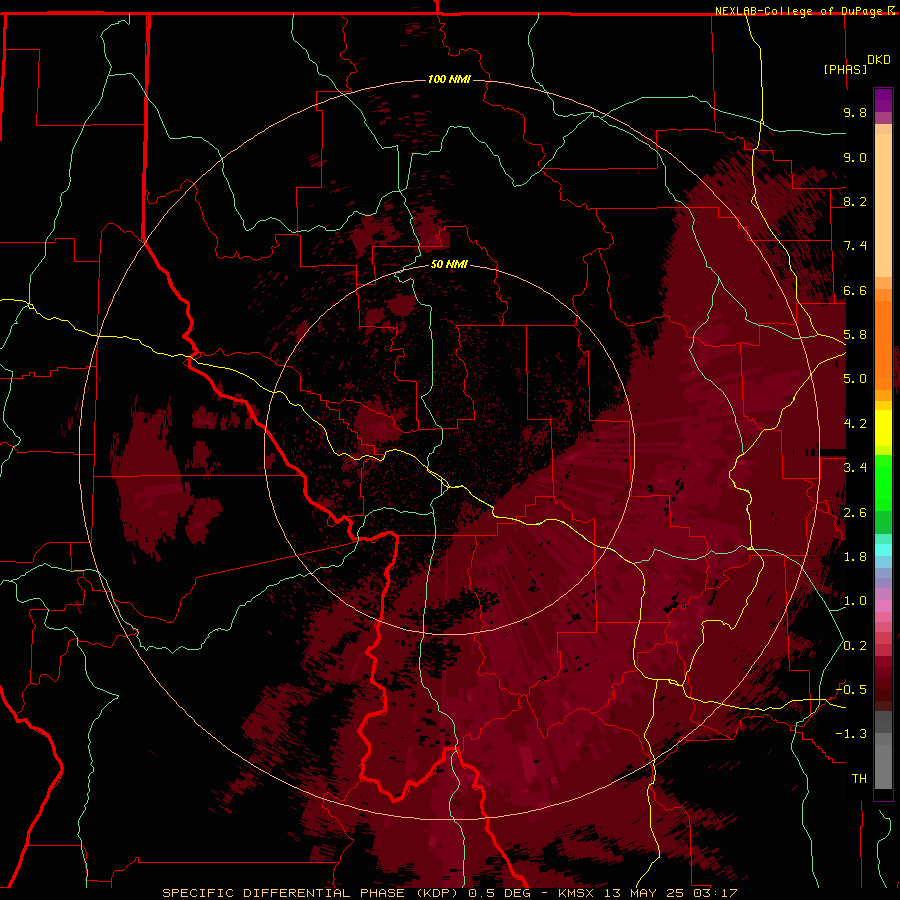Click the Specific Differential Phase caption at the bottom

[449, 893]
